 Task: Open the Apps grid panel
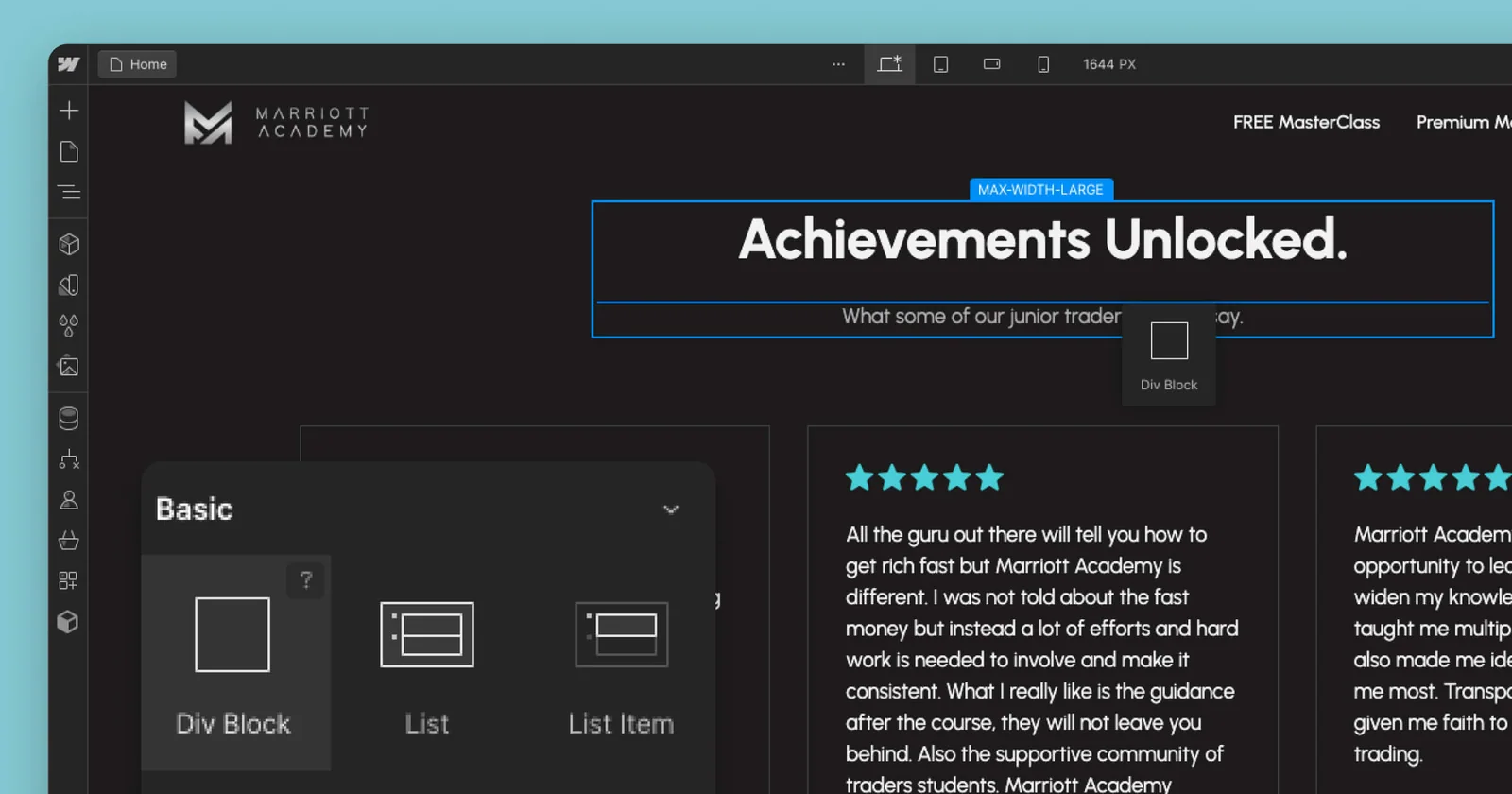(69, 580)
